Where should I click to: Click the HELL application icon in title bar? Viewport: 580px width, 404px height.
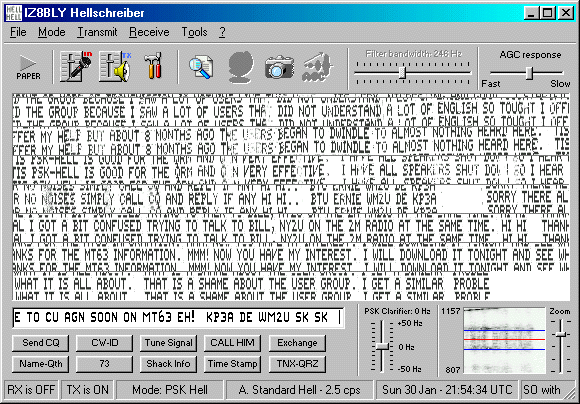13,13
